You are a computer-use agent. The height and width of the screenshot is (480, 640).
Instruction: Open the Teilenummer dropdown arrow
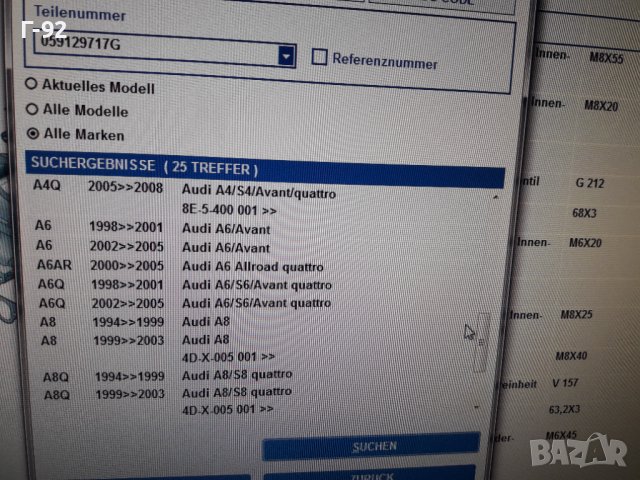click(287, 56)
